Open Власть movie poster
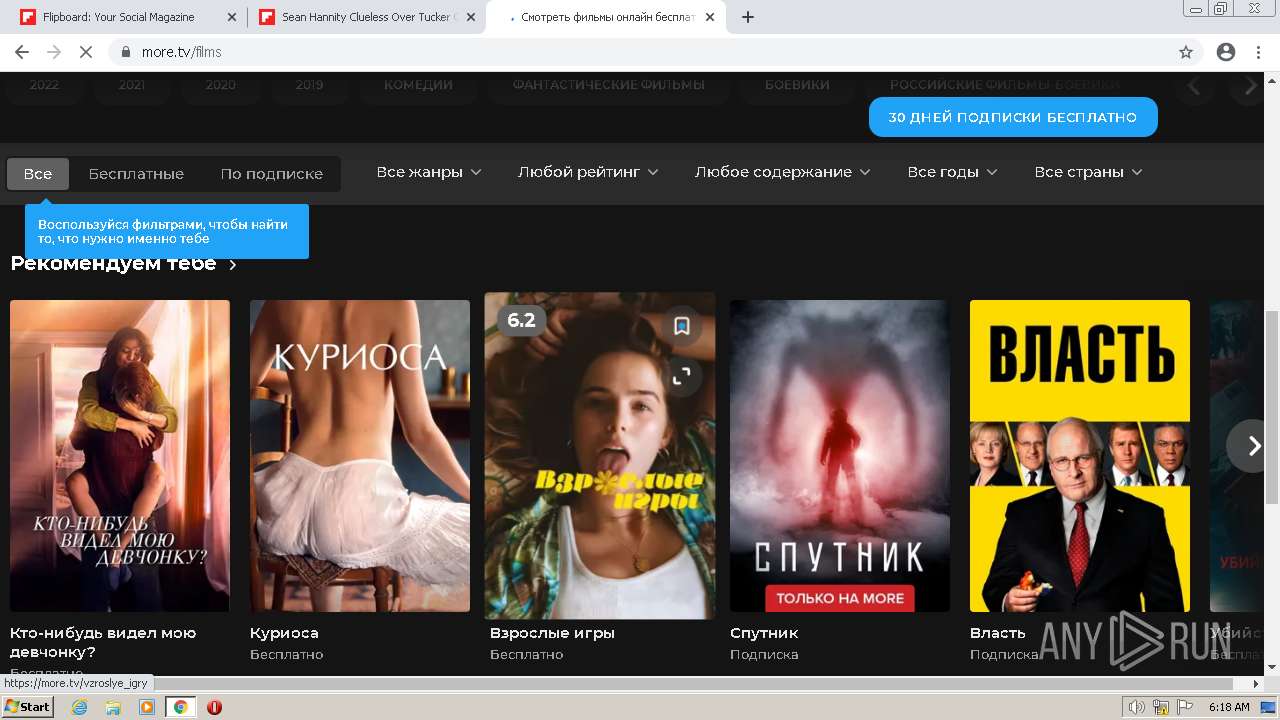Image resolution: width=1280 pixels, height=720 pixels. tap(1080, 456)
